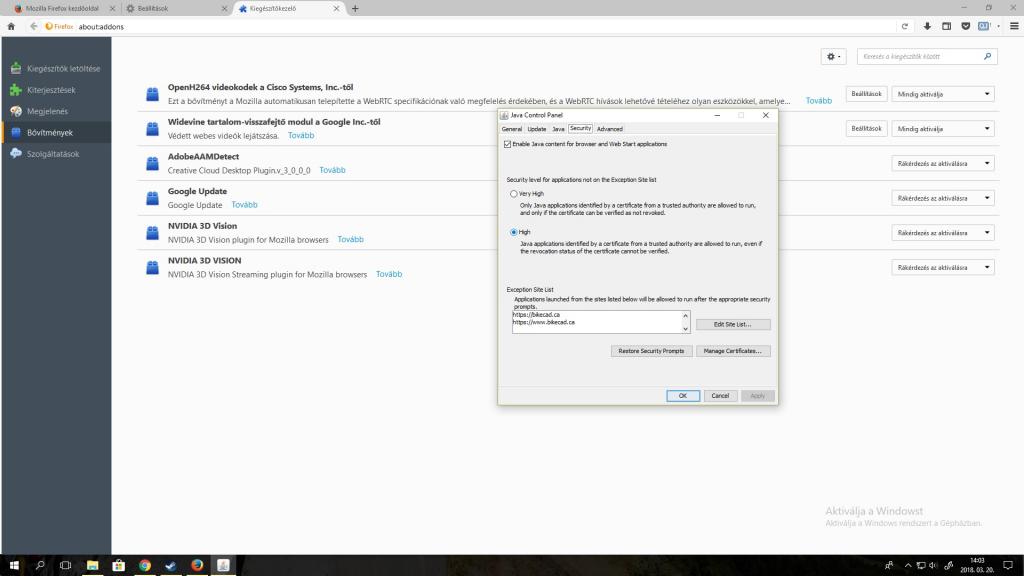Viewport: 1024px width, 576px height.
Task: Switch to the Advanced tab in Java panel
Action: [609, 129]
